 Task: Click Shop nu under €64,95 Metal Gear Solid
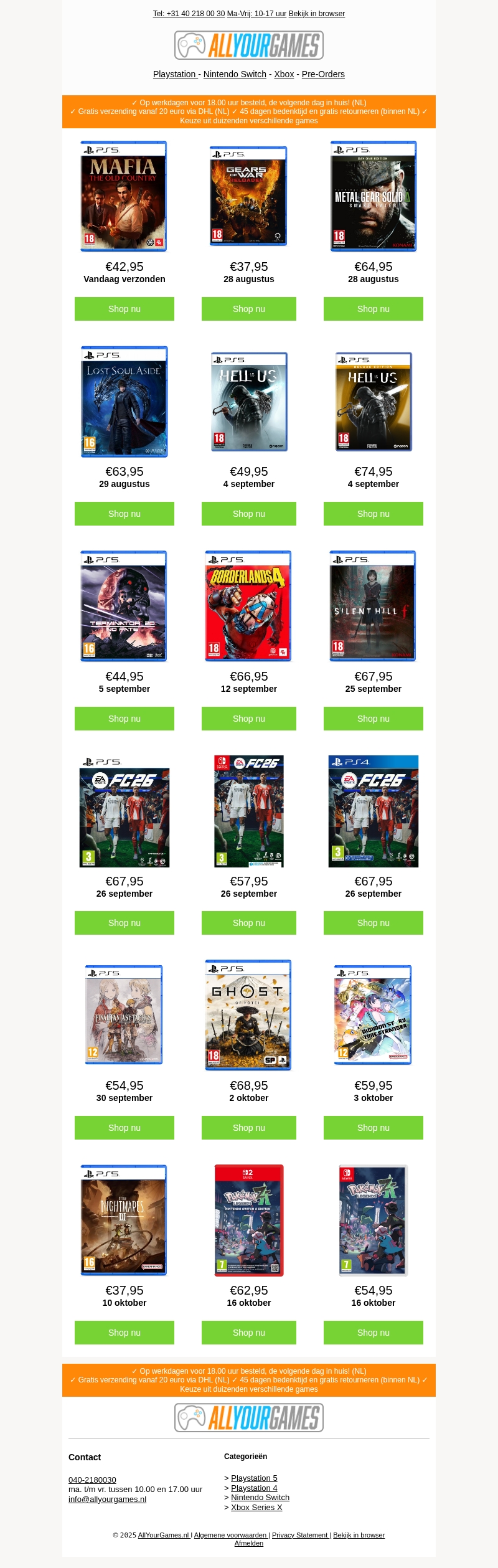click(x=374, y=309)
